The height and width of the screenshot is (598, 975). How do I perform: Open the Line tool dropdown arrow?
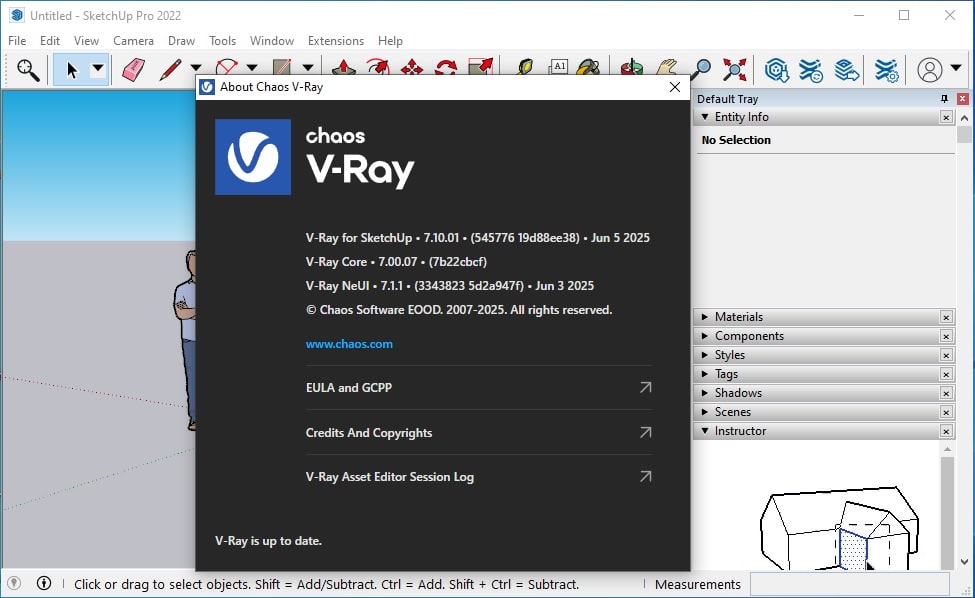pos(196,68)
